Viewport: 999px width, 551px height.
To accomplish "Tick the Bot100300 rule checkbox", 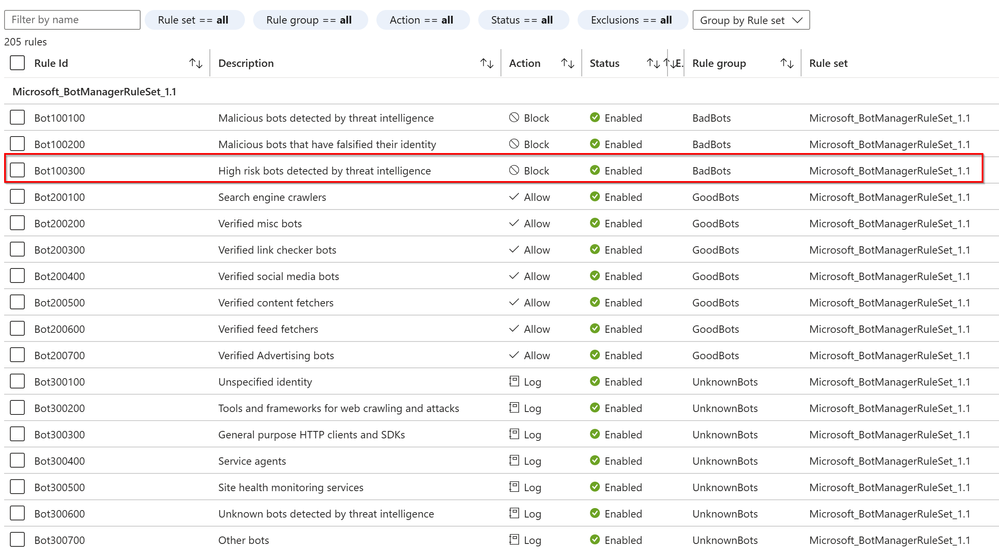I will pyautogui.click(x=18, y=170).
